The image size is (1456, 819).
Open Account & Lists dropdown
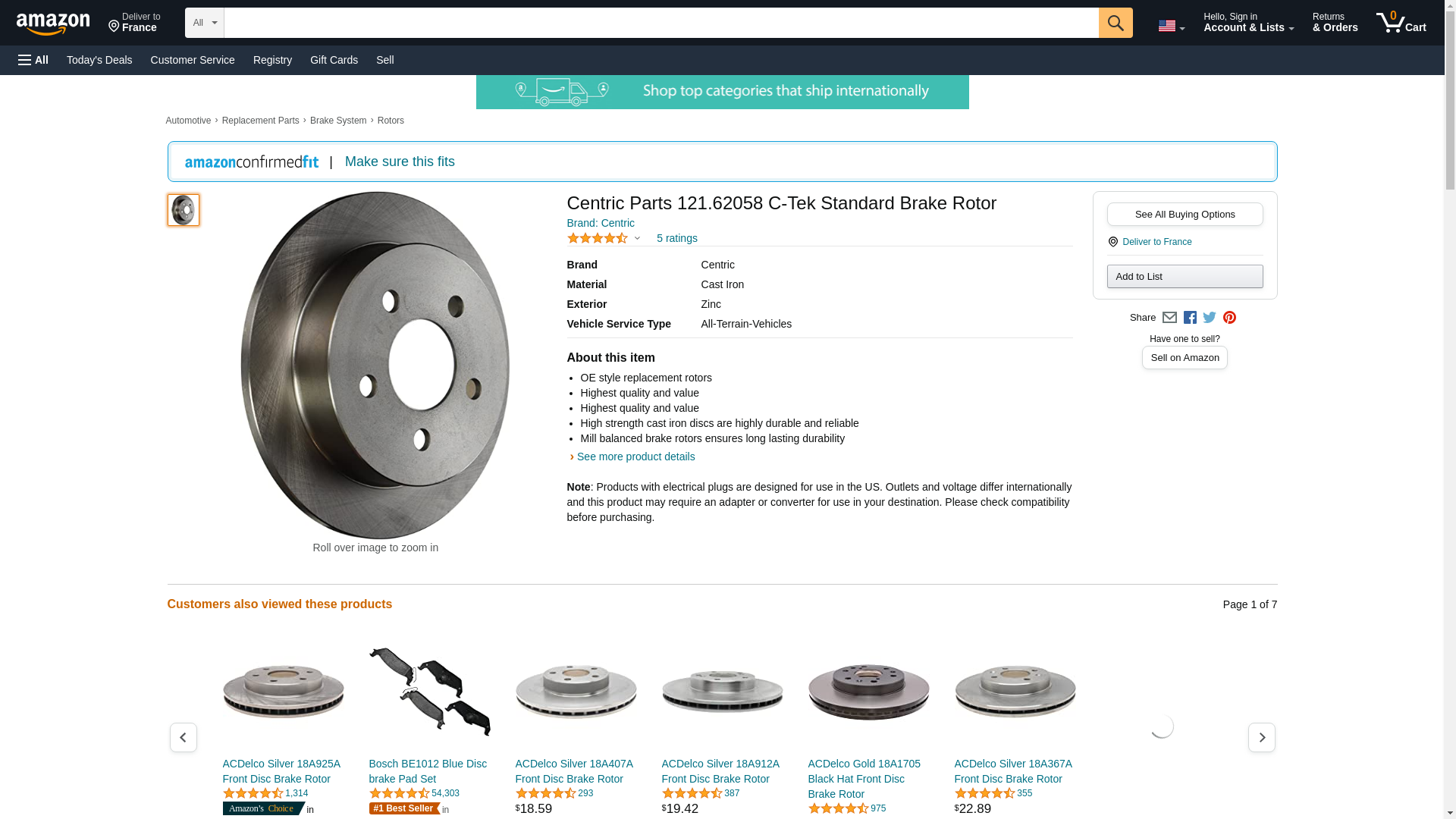pyautogui.click(x=1248, y=23)
